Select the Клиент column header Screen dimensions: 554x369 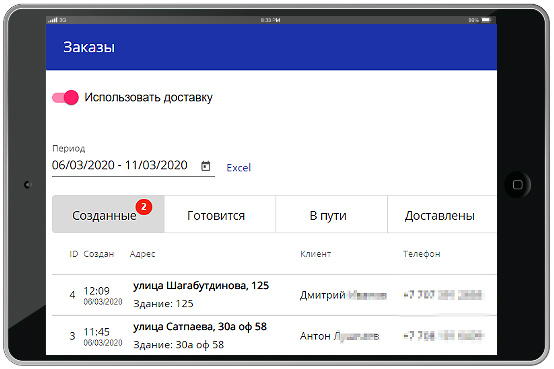(316, 254)
